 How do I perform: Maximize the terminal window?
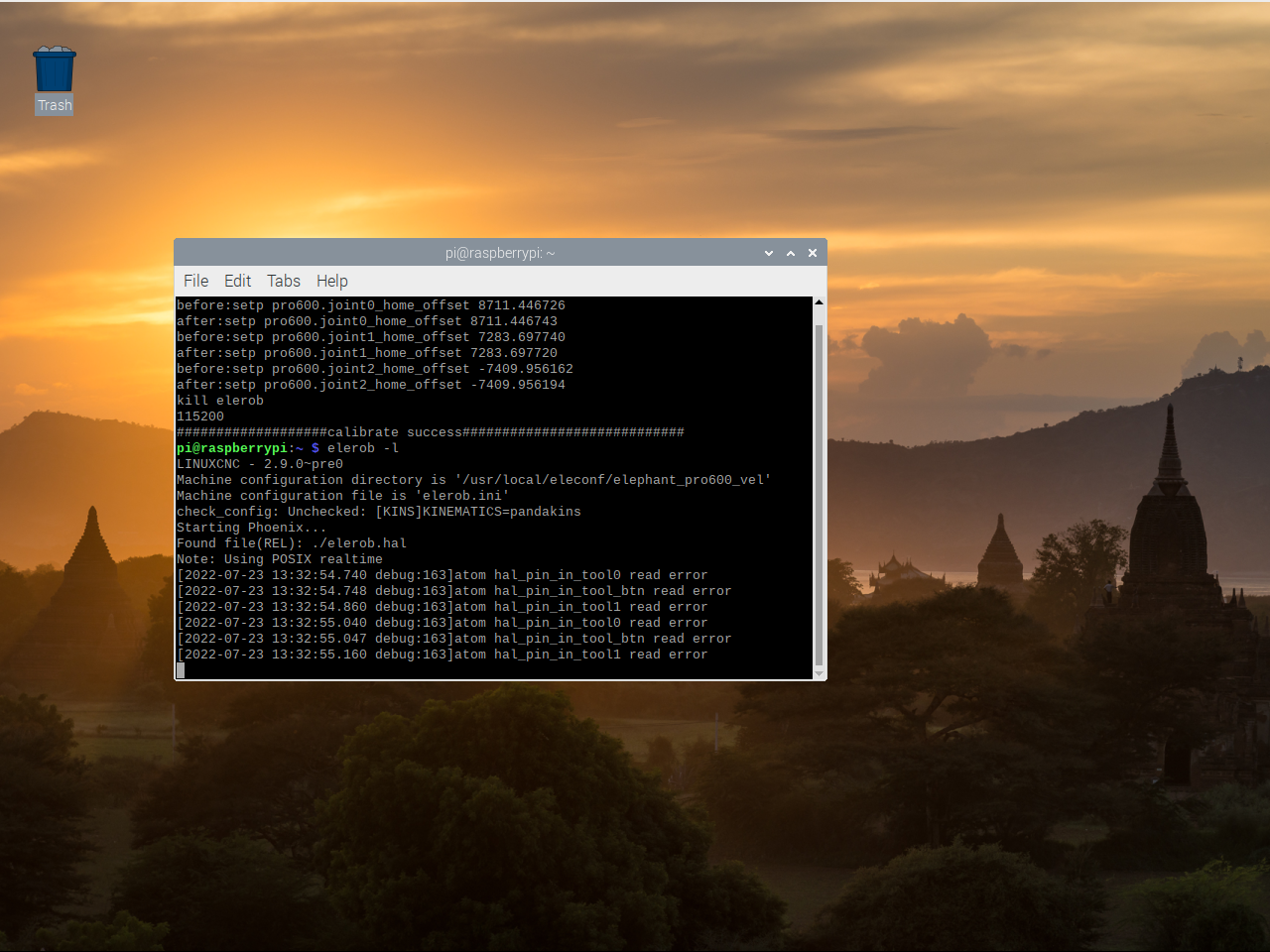click(791, 253)
